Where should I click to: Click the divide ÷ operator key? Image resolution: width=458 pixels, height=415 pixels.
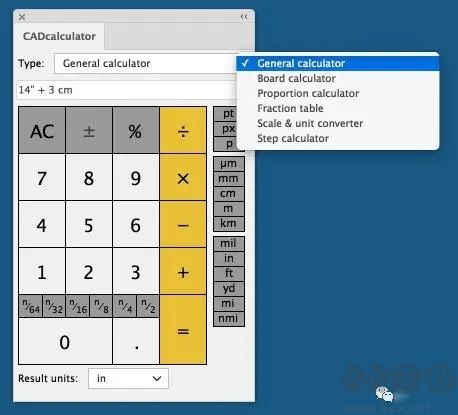pos(183,130)
